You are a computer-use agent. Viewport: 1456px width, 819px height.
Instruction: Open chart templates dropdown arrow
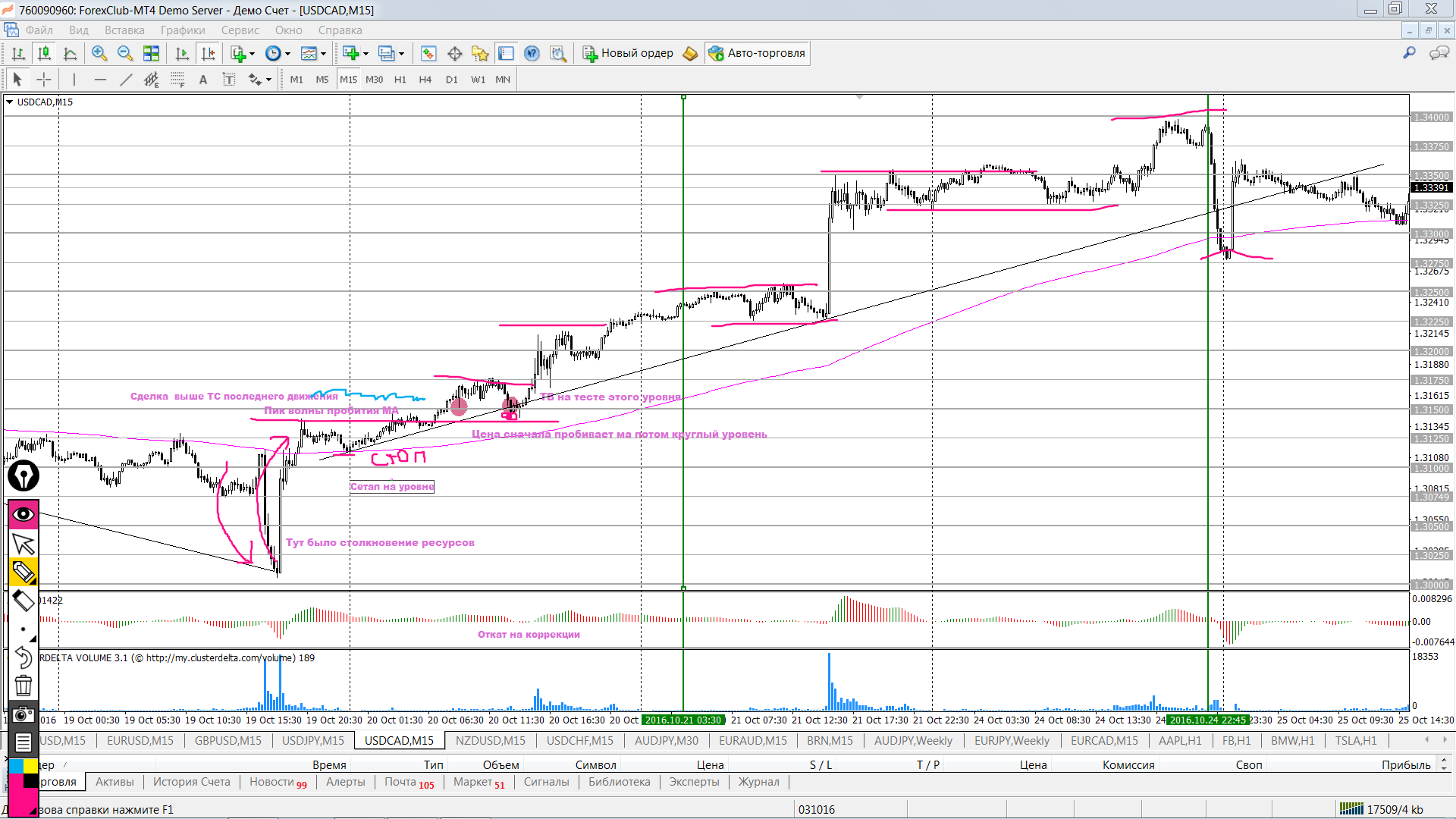pos(323,53)
